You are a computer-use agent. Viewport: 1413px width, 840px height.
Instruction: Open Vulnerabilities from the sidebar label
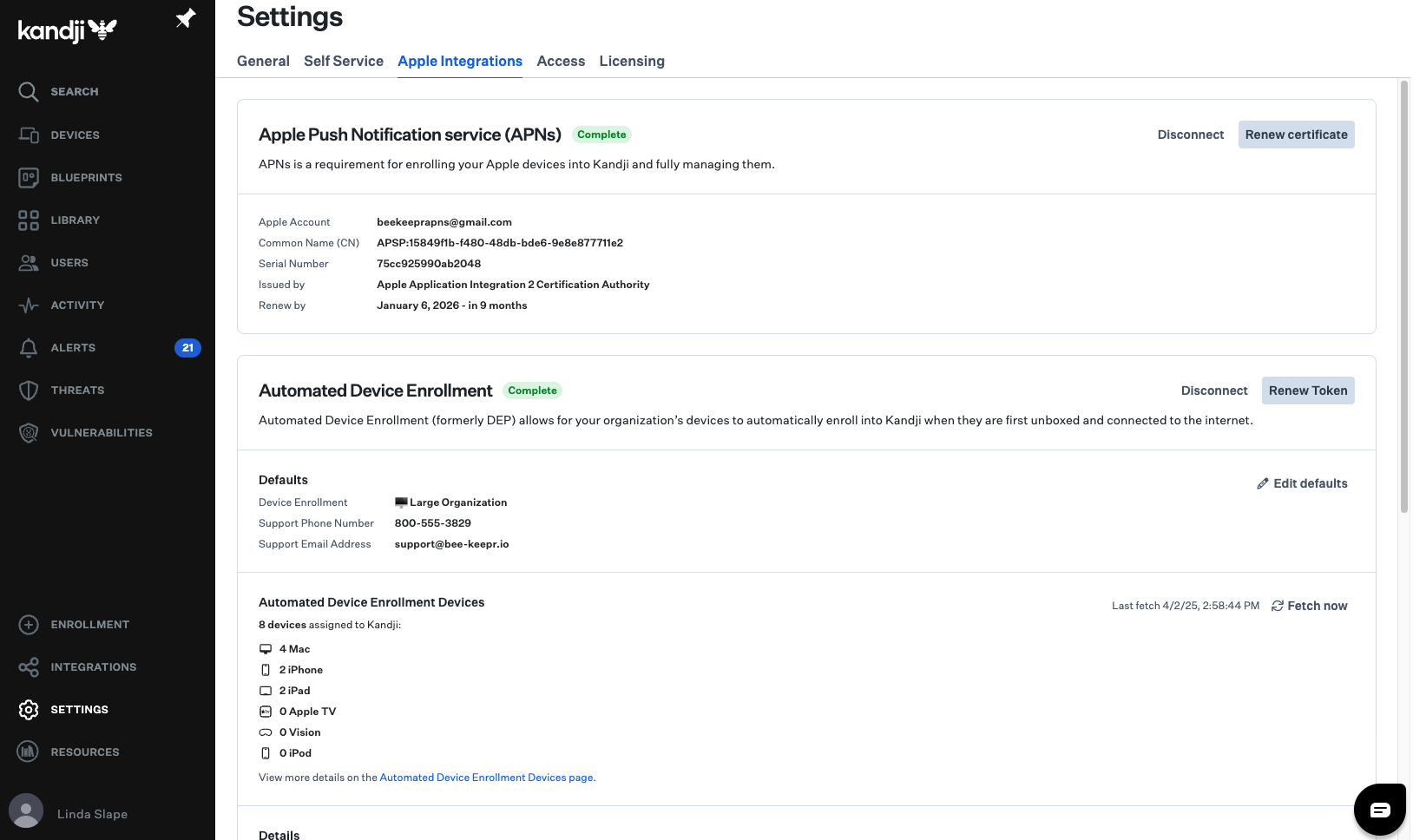tap(102, 433)
